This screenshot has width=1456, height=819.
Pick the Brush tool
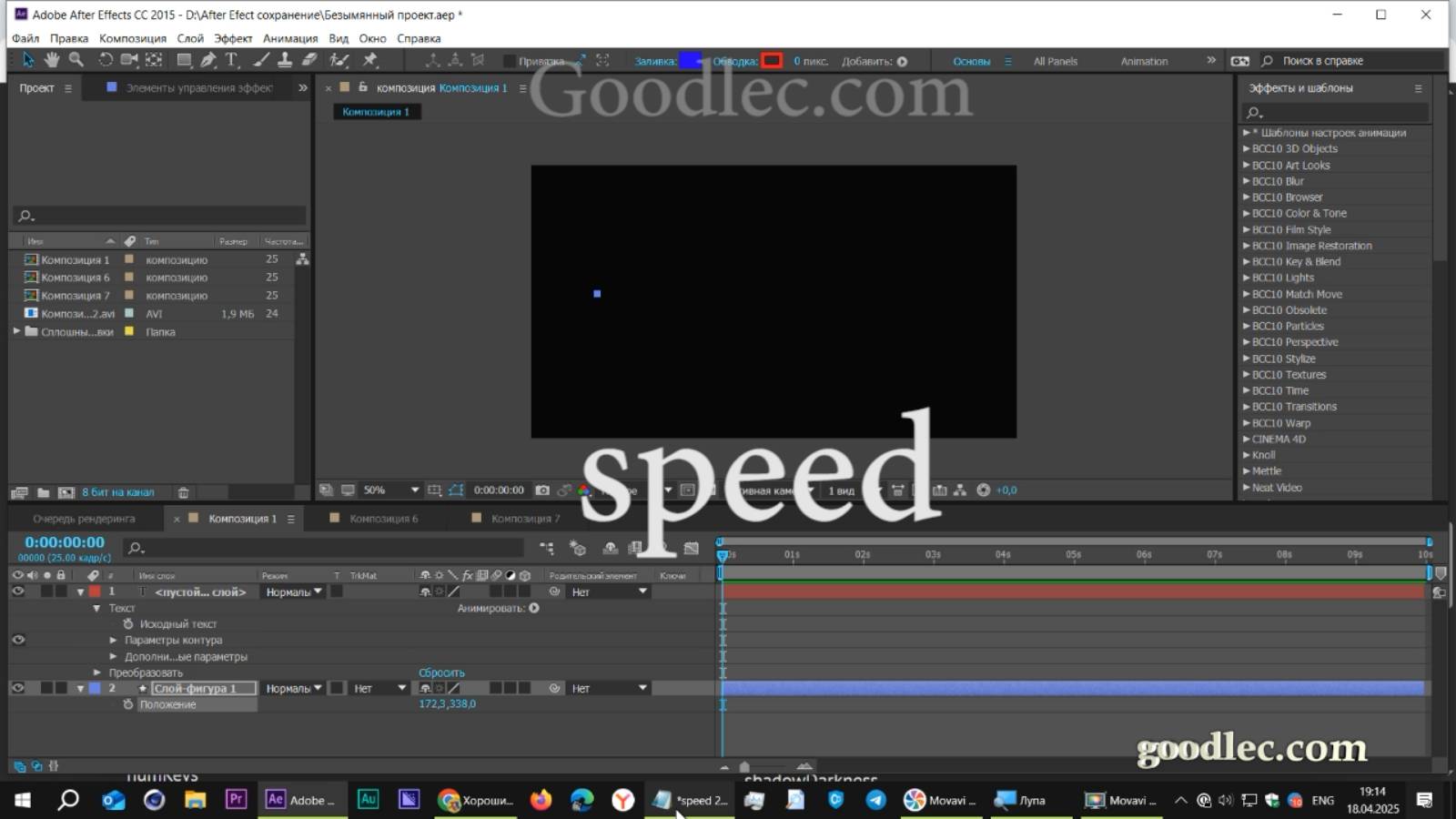click(259, 60)
